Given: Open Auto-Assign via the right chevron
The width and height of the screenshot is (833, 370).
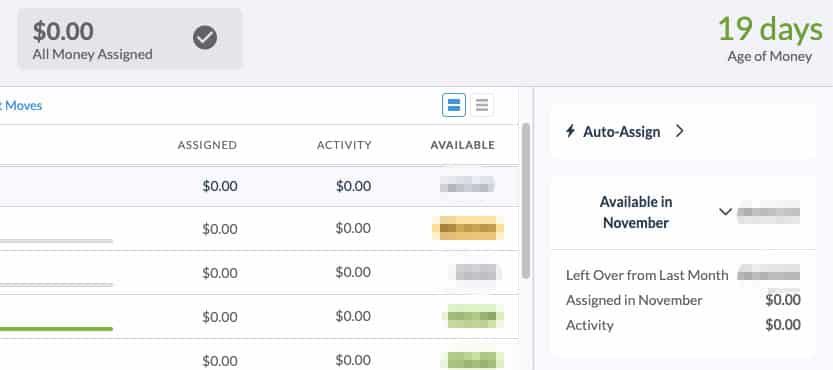Looking at the screenshot, I should point(679,131).
